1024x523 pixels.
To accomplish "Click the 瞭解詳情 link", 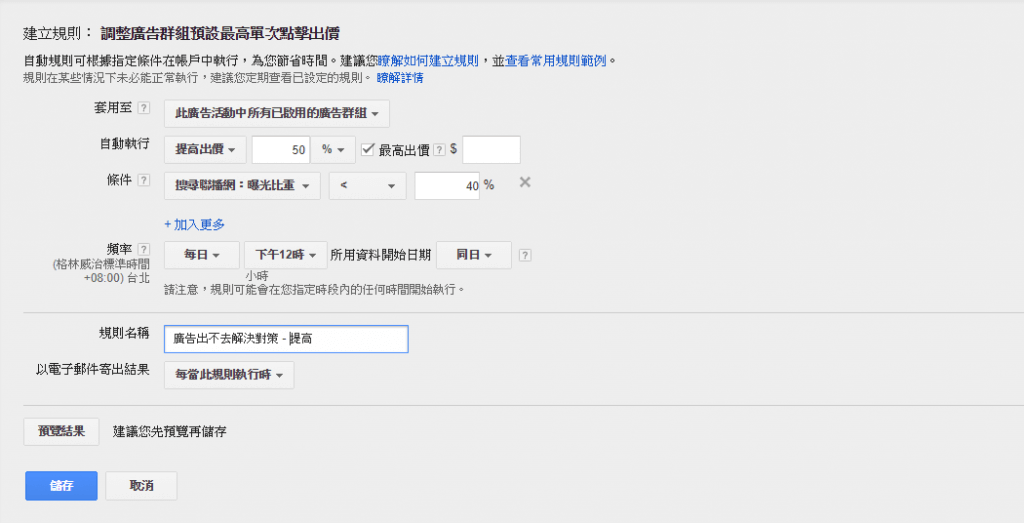I will click(400, 78).
